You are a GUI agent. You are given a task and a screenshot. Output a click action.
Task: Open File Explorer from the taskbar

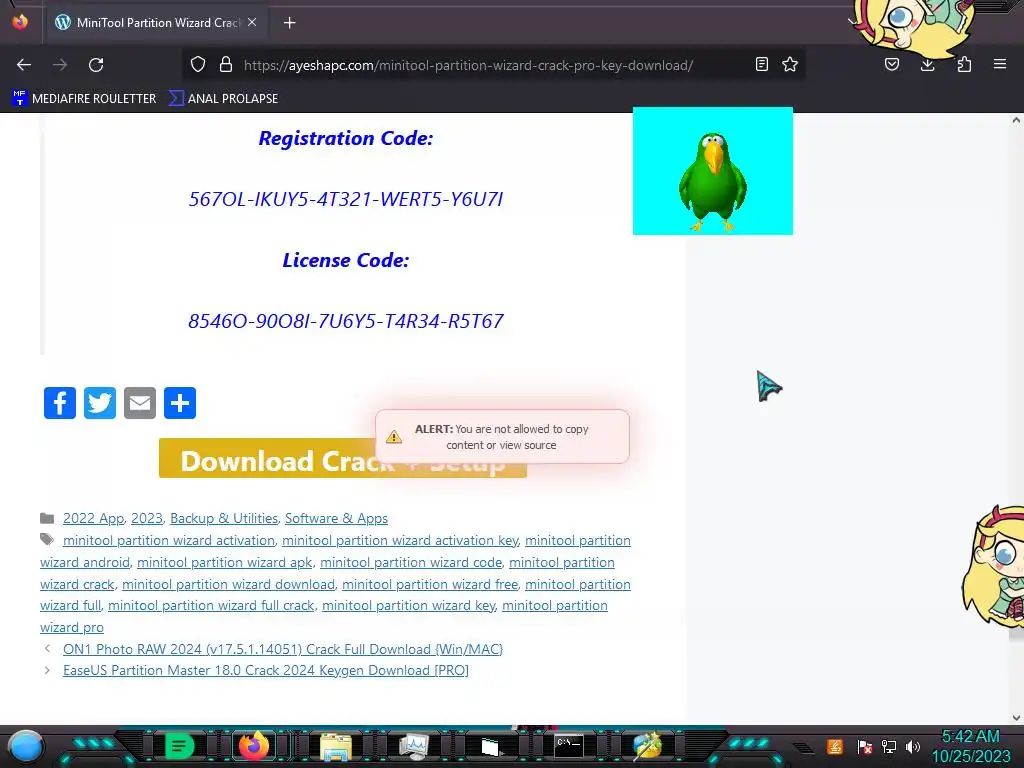(x=336, y=746)
